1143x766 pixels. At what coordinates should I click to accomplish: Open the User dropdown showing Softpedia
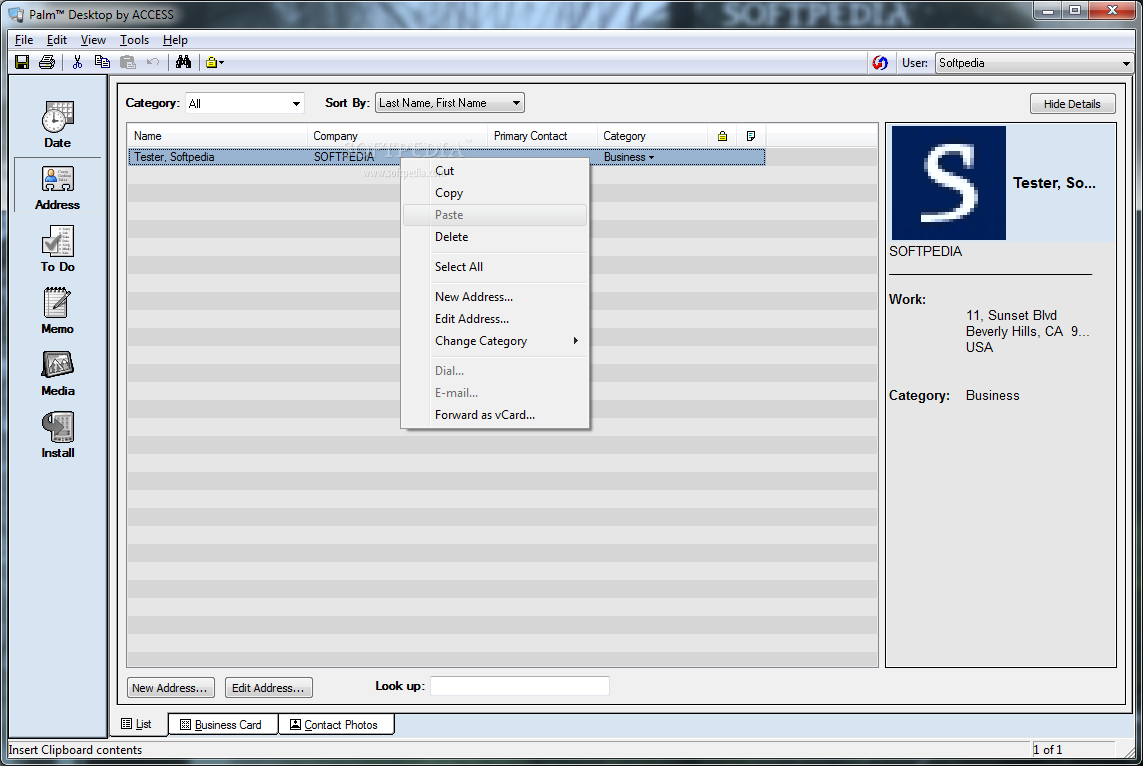click(x=1034, y=63)
